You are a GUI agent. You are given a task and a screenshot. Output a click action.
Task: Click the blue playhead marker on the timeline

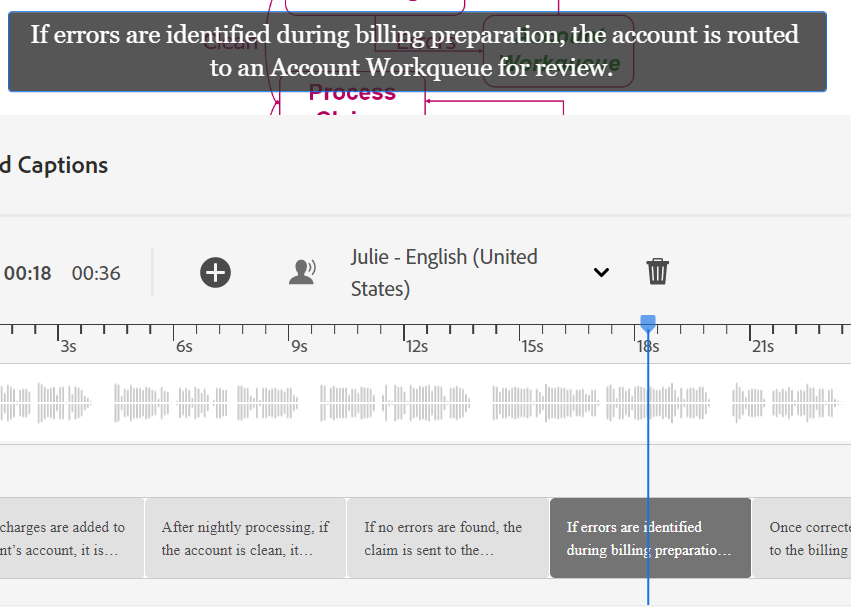[x=648, y=323]
